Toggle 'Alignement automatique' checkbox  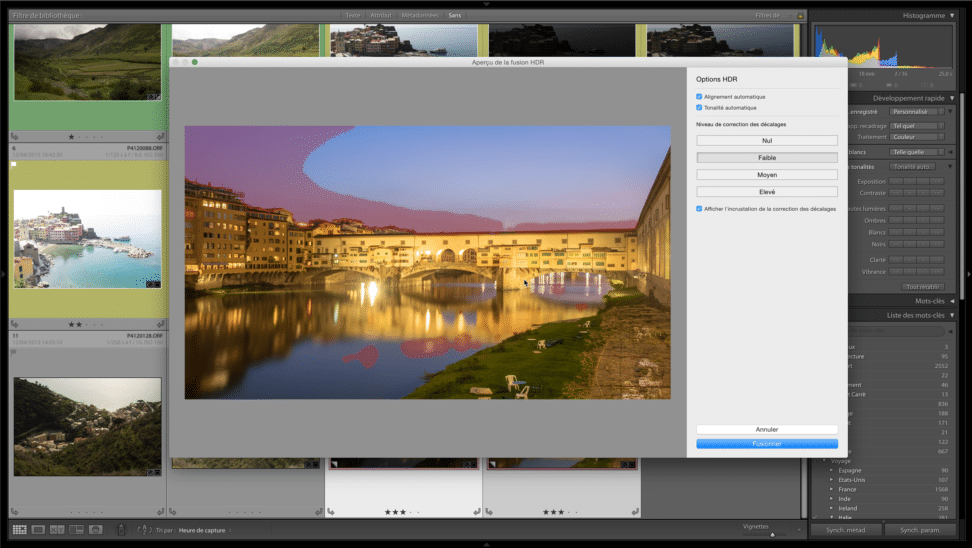point(699,97)
